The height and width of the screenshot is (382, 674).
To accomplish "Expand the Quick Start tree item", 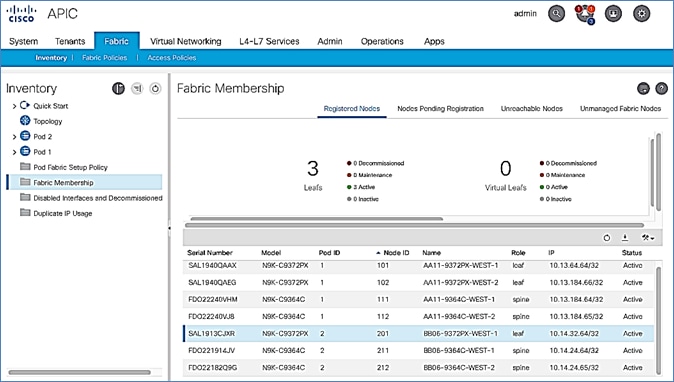I will (14, 106).
